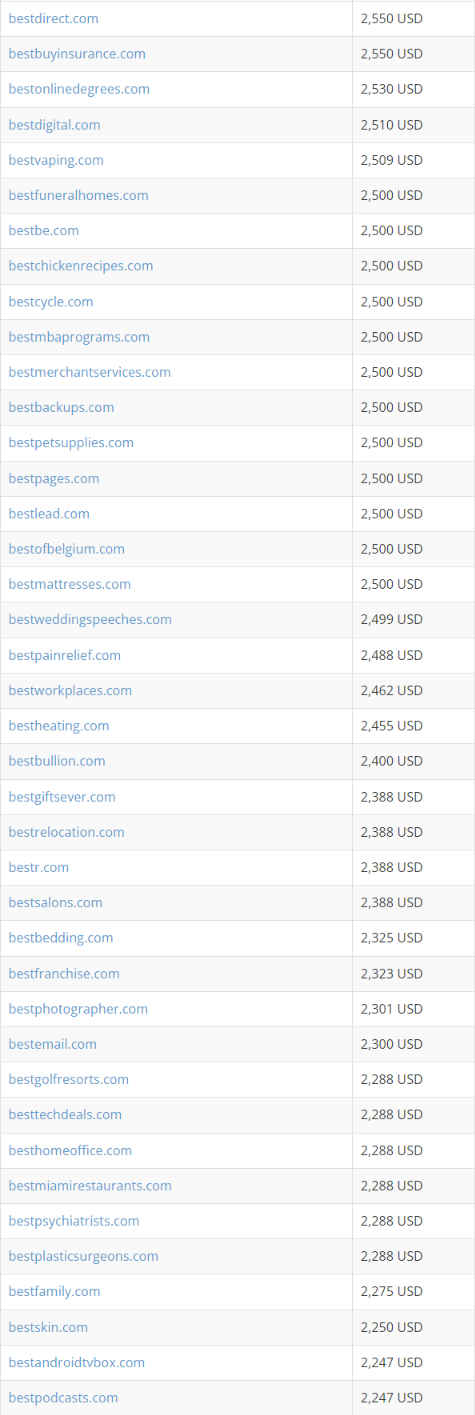The image size is (475, 1415).
Task: Open bestchickenrecipes.com listing
Action: click(x=81, y=266)
